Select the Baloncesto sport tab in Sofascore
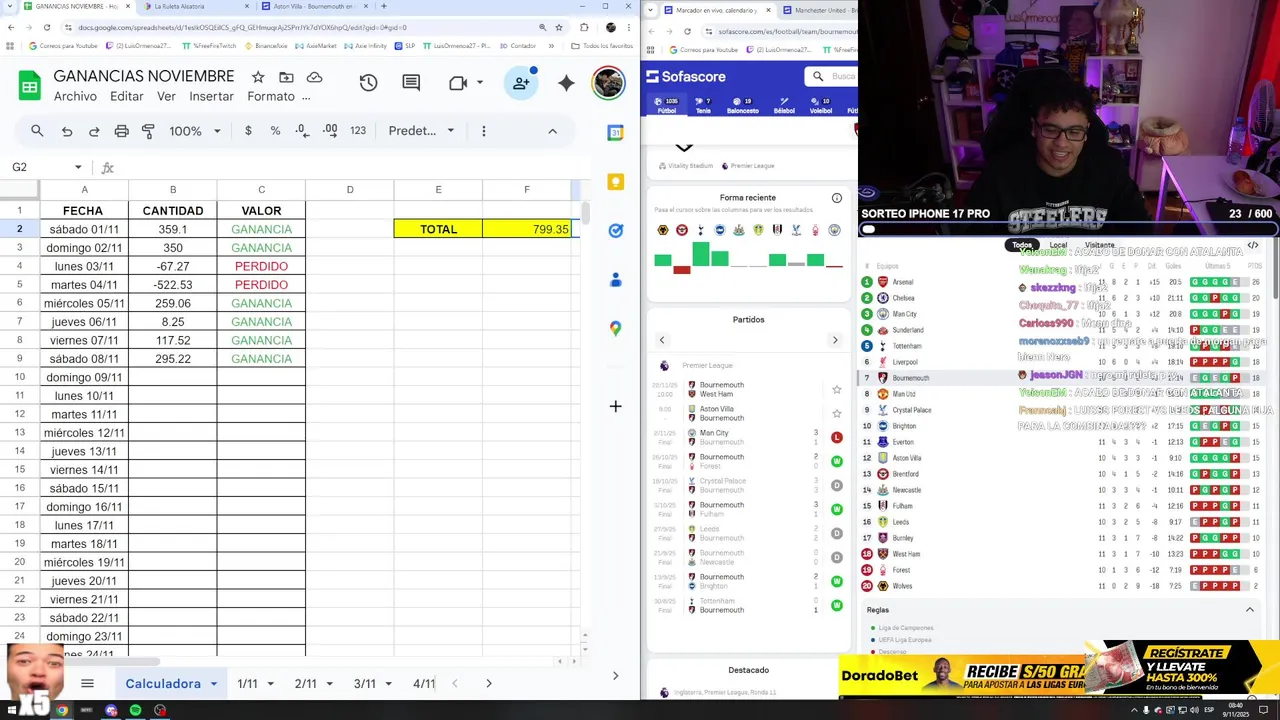The height and width of the screenshot is (720, 1280). pyautogui.click(x=743, y=105)
